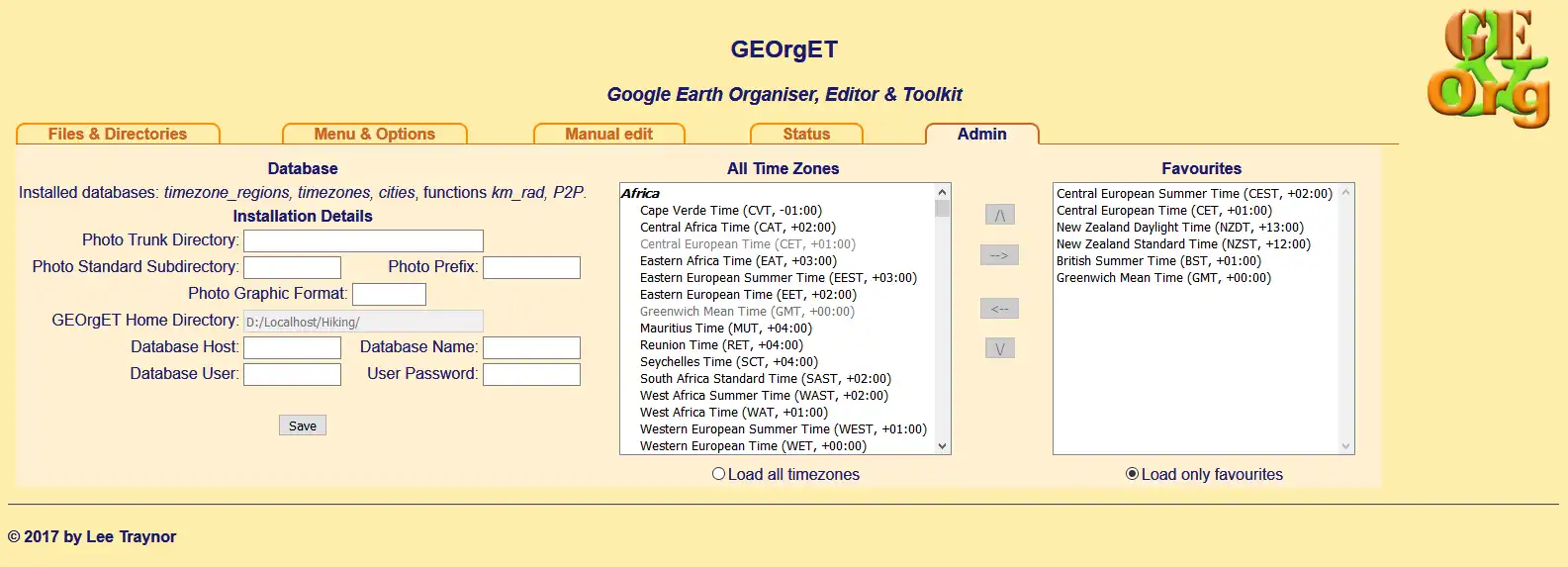Open the Files & Directories tab
Screen dimensions: 1568x567
tap(118, 134)
